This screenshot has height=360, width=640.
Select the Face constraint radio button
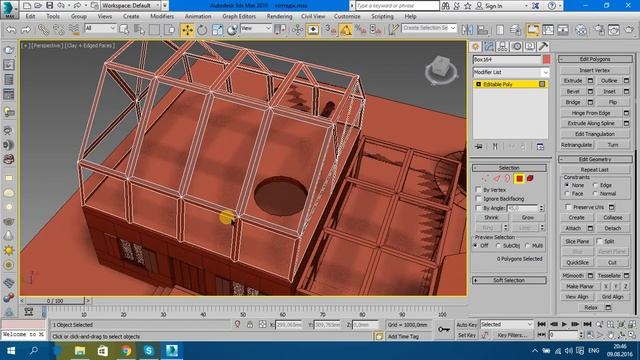567,193
